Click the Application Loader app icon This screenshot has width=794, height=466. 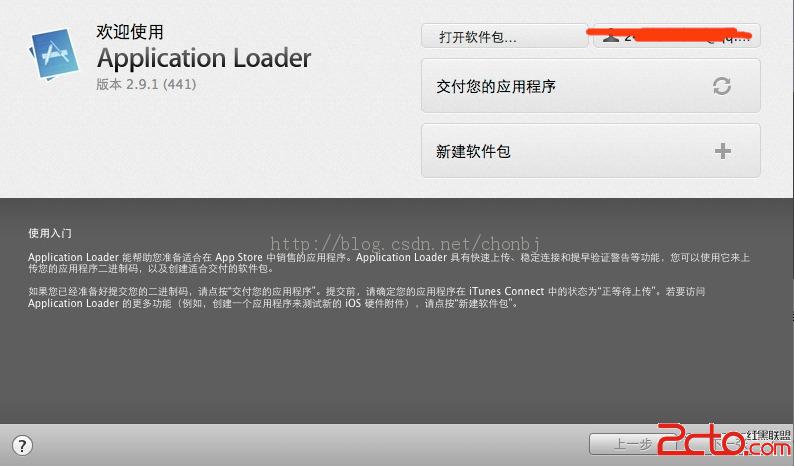[x=54, y=55]
